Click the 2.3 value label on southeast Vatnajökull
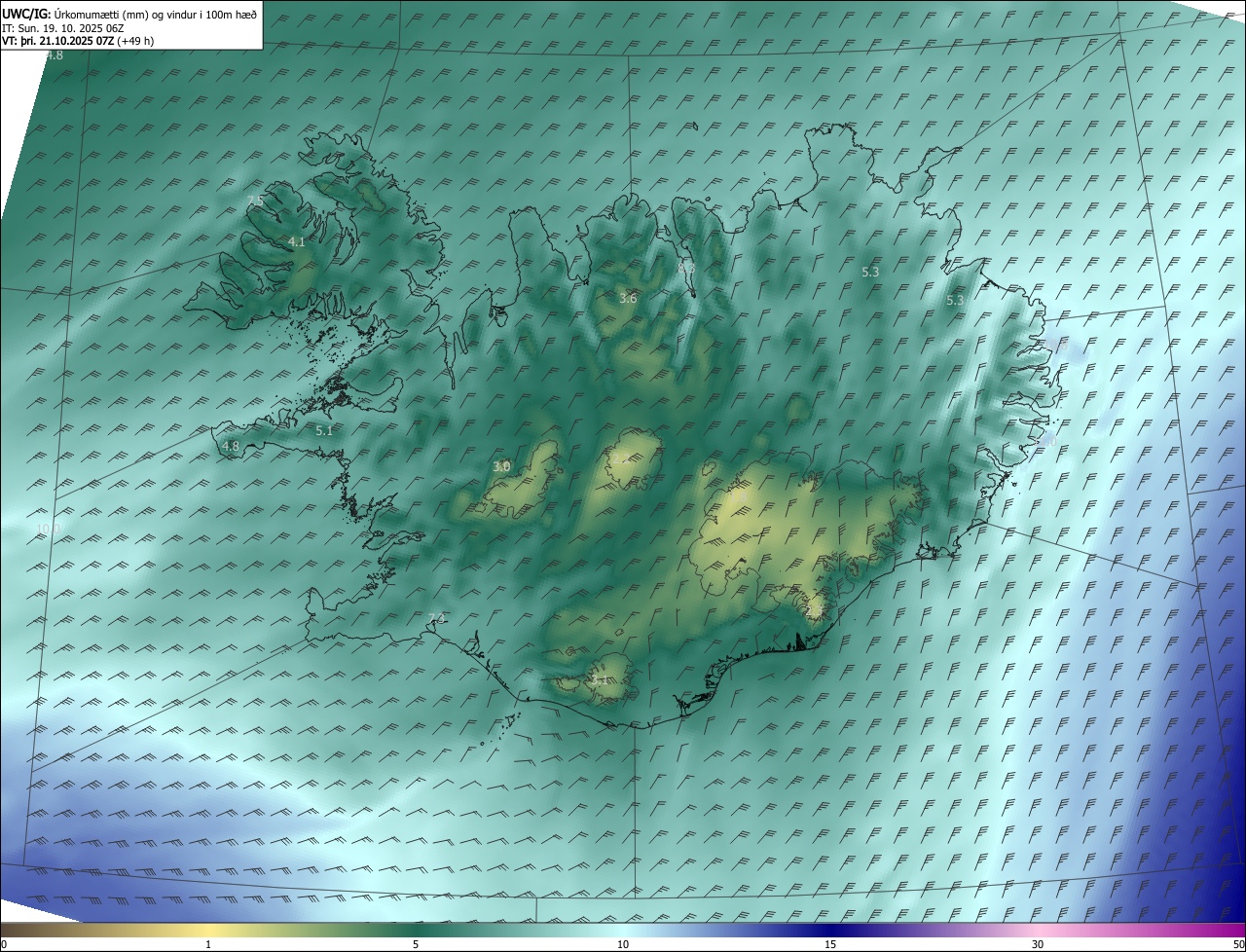The width and height of the screenshot is (1246, 952). click(814, 609)
